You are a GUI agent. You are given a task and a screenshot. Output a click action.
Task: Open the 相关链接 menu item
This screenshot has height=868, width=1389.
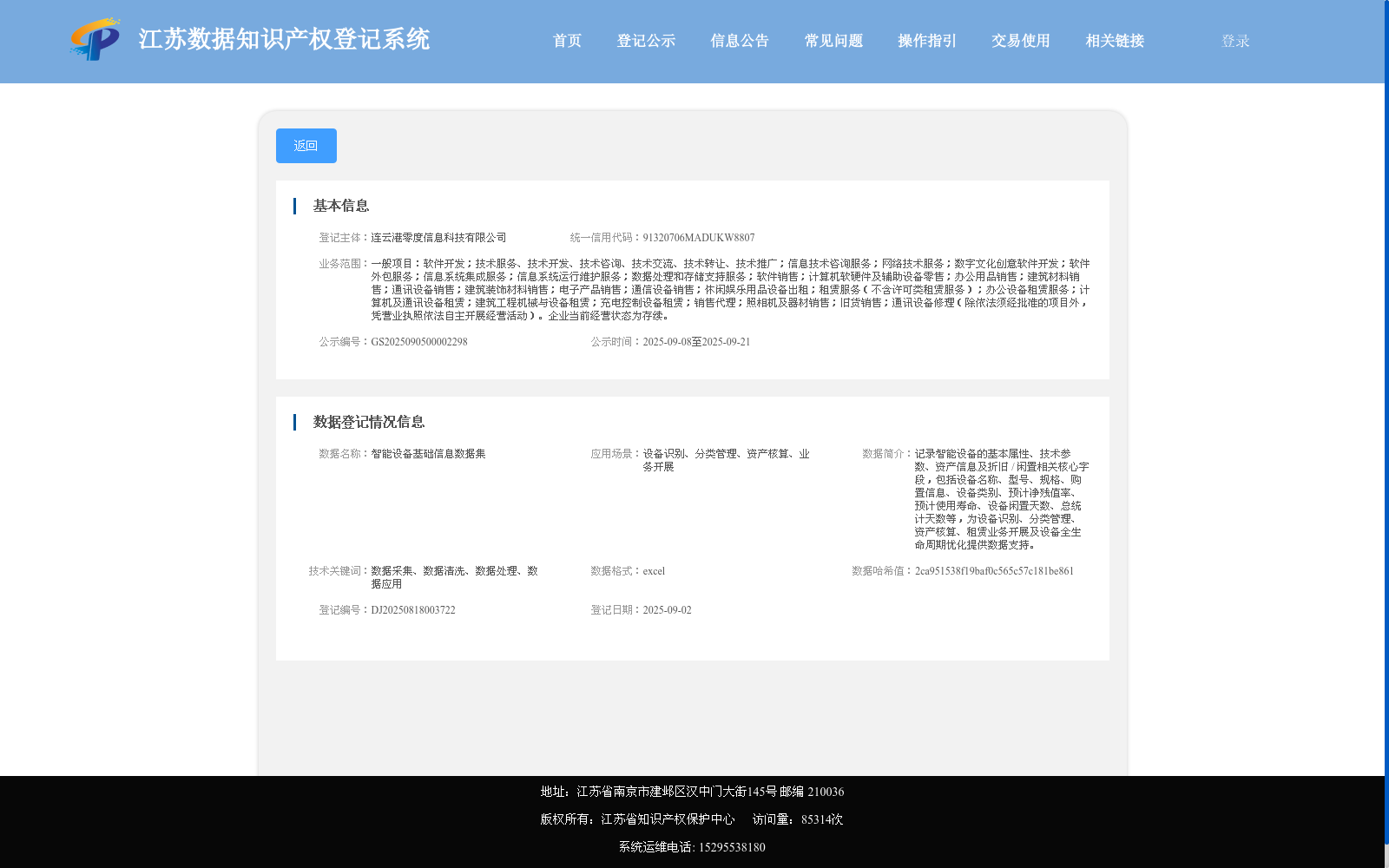point(1115,41)
